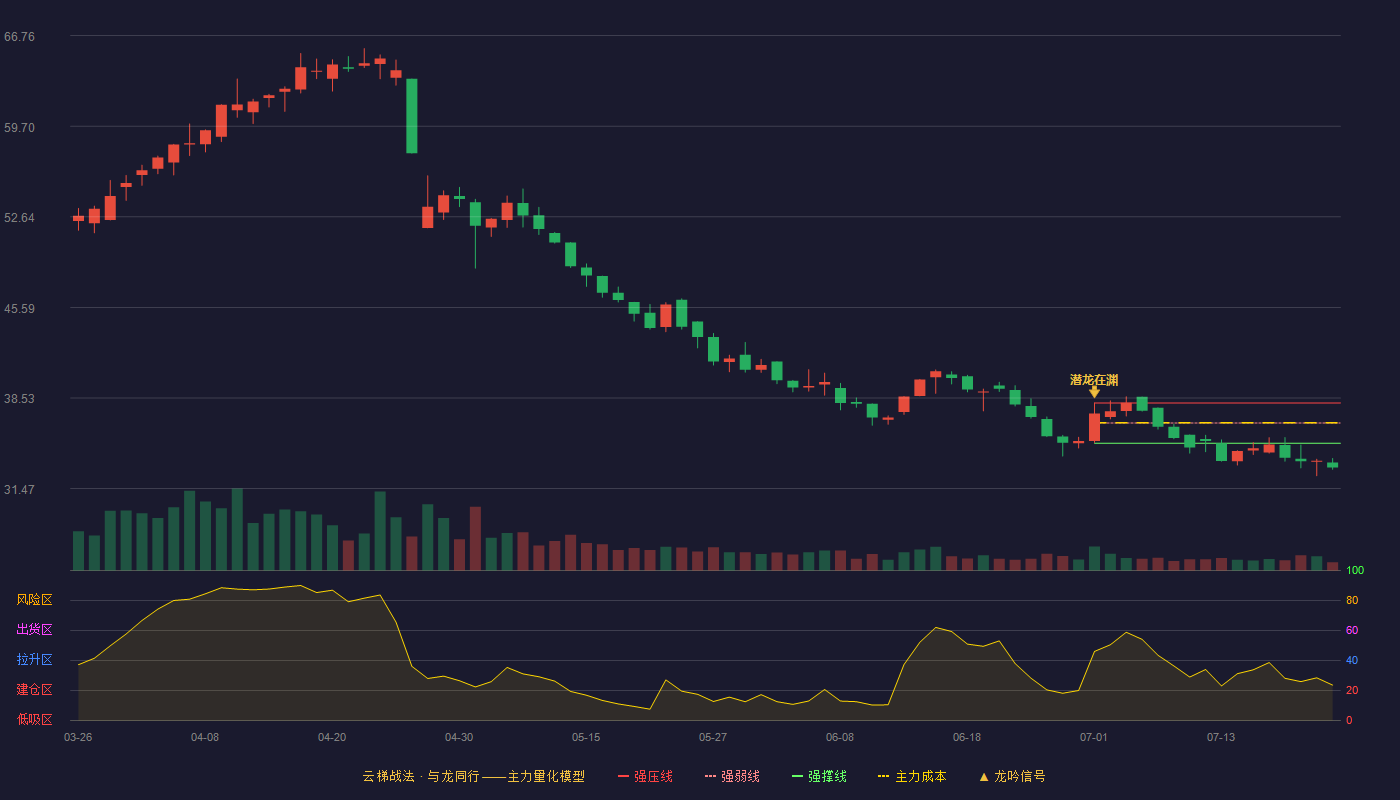Image resolution: width=1400 pixels, height=800 pixels.
Task: Click the 04-20 date label
Action: tap(332, 737)
